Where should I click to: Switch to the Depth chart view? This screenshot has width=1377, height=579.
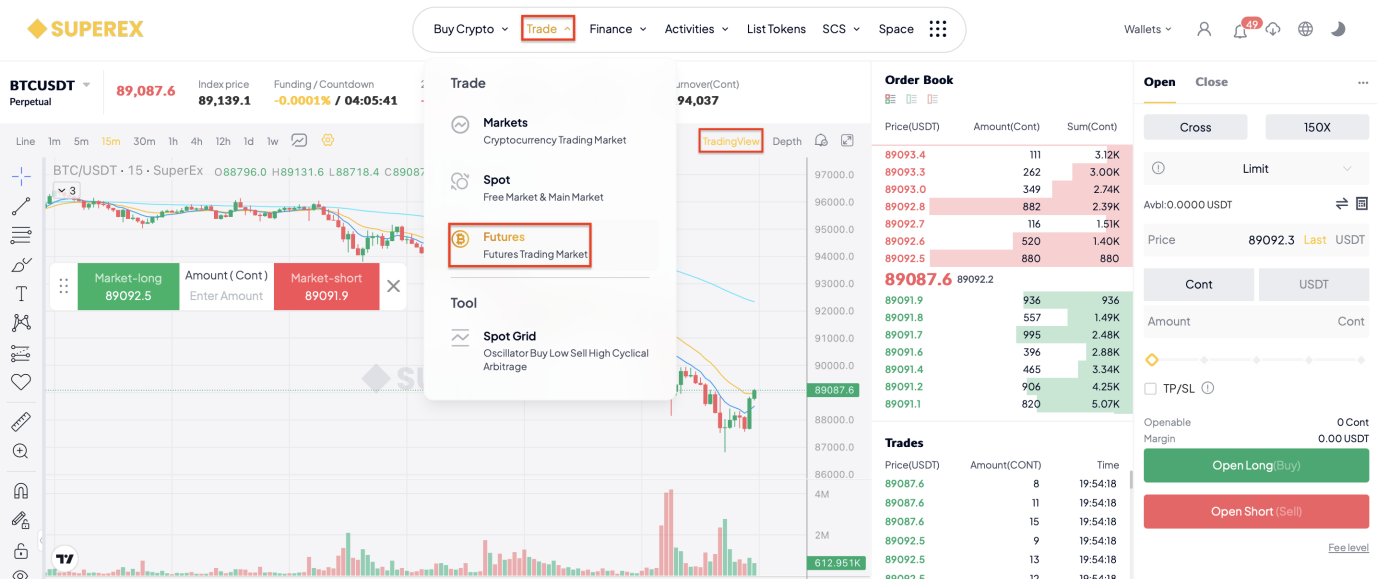tap(787, 141)
